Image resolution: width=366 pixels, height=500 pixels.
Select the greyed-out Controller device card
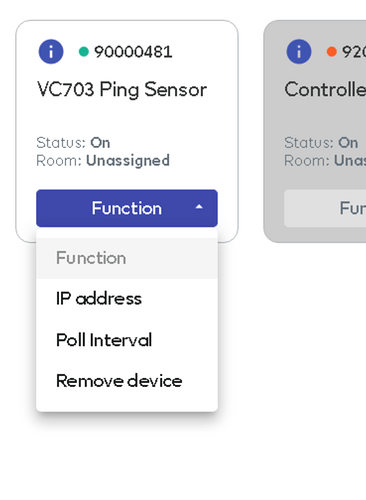315,132
